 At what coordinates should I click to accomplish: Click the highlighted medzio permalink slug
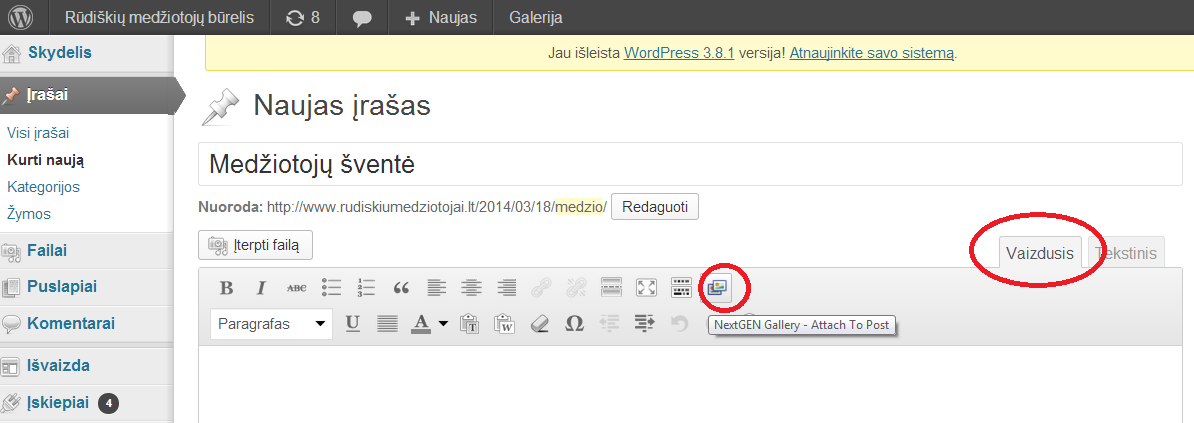(x=579, y=207)
